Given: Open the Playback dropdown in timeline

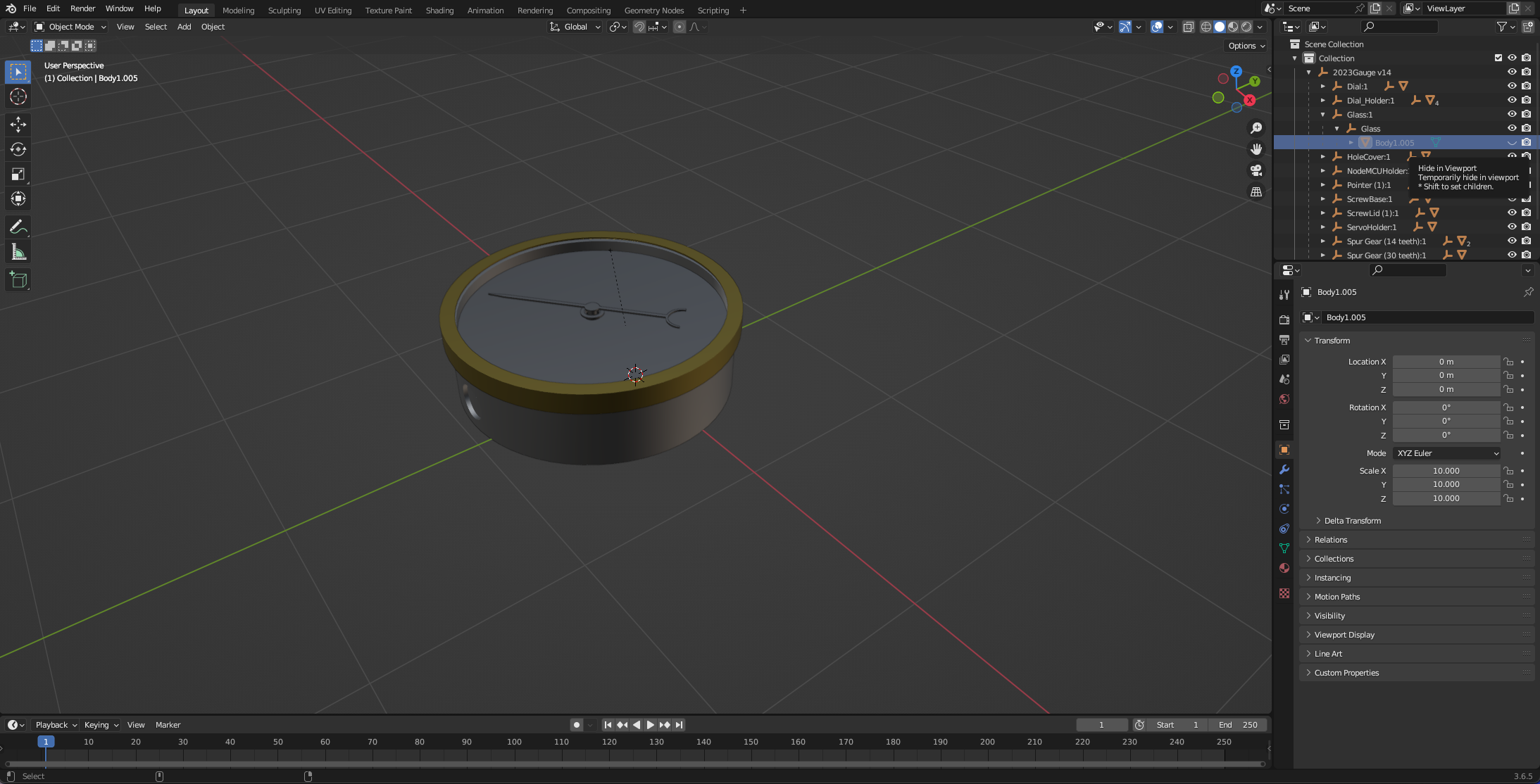Looking at the screenshot, I should point(56,725).
